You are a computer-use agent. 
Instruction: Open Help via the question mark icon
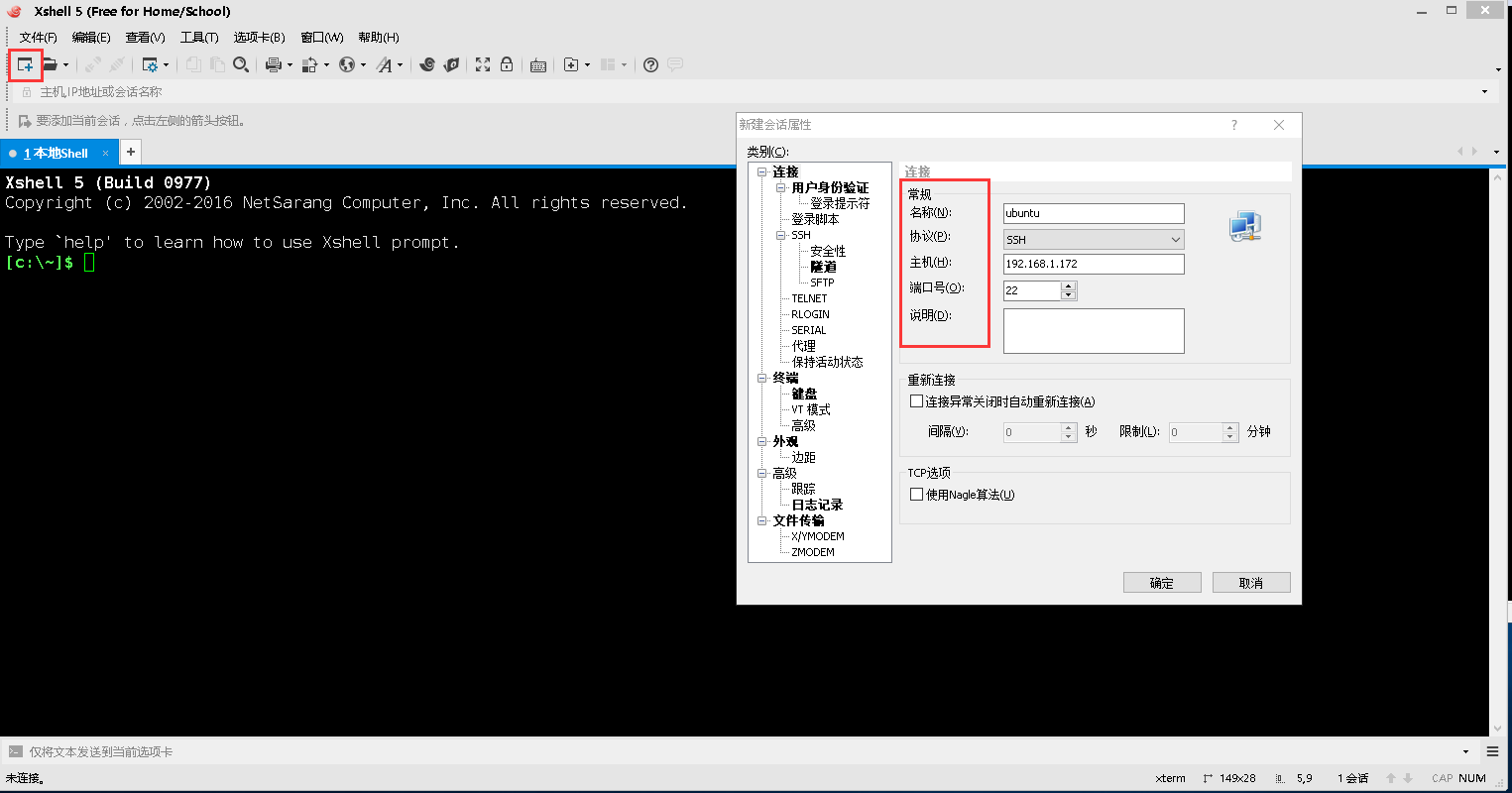tap(650, 65)
